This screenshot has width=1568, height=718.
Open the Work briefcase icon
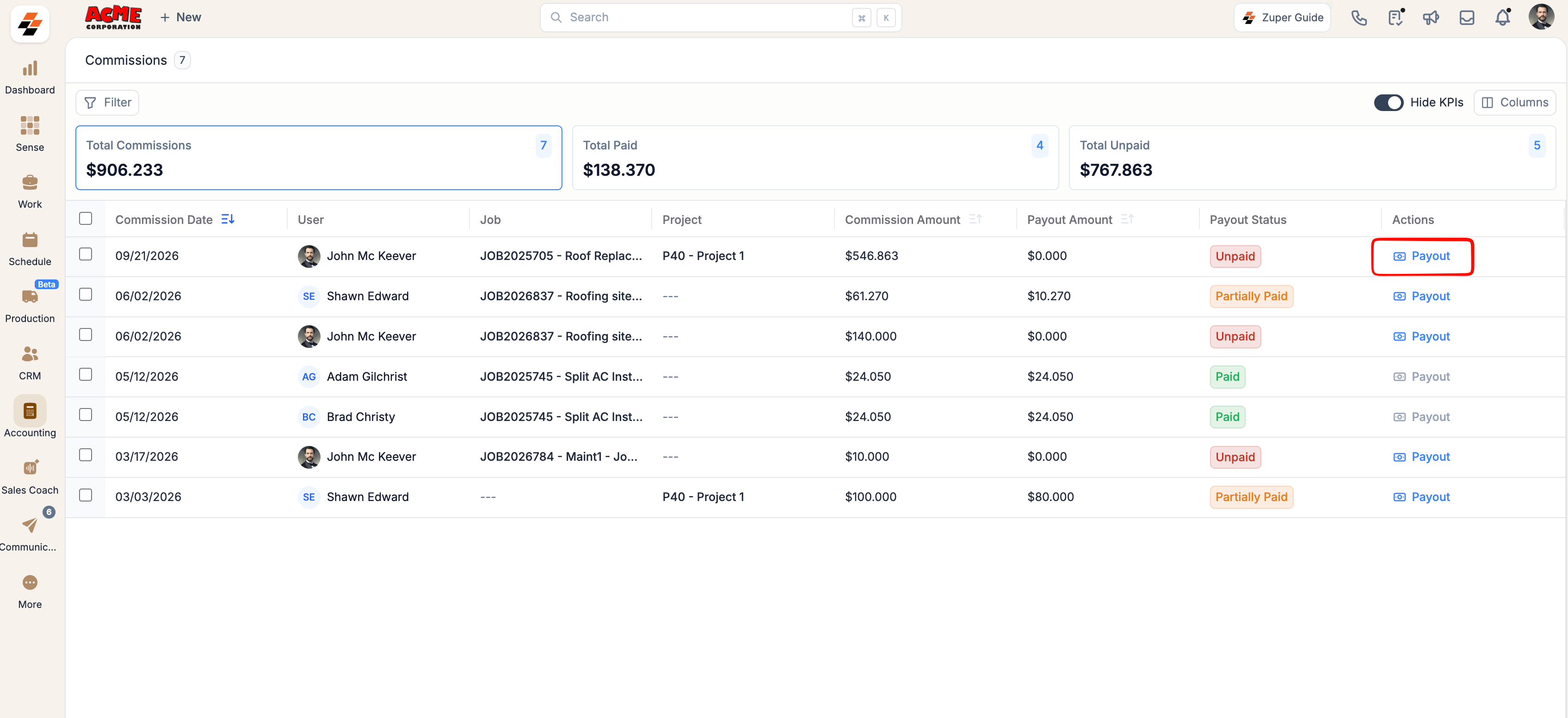(x=30, y=182)
